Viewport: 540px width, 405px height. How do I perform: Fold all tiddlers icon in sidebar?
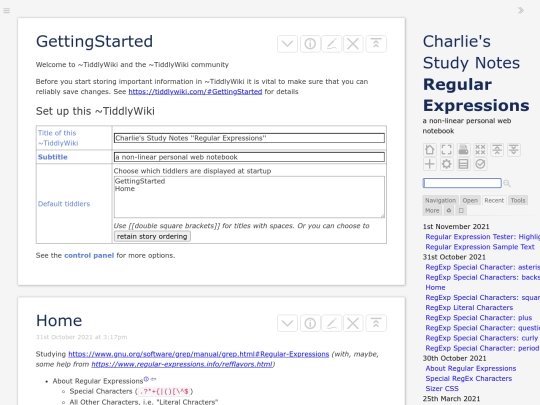point(497,150)
